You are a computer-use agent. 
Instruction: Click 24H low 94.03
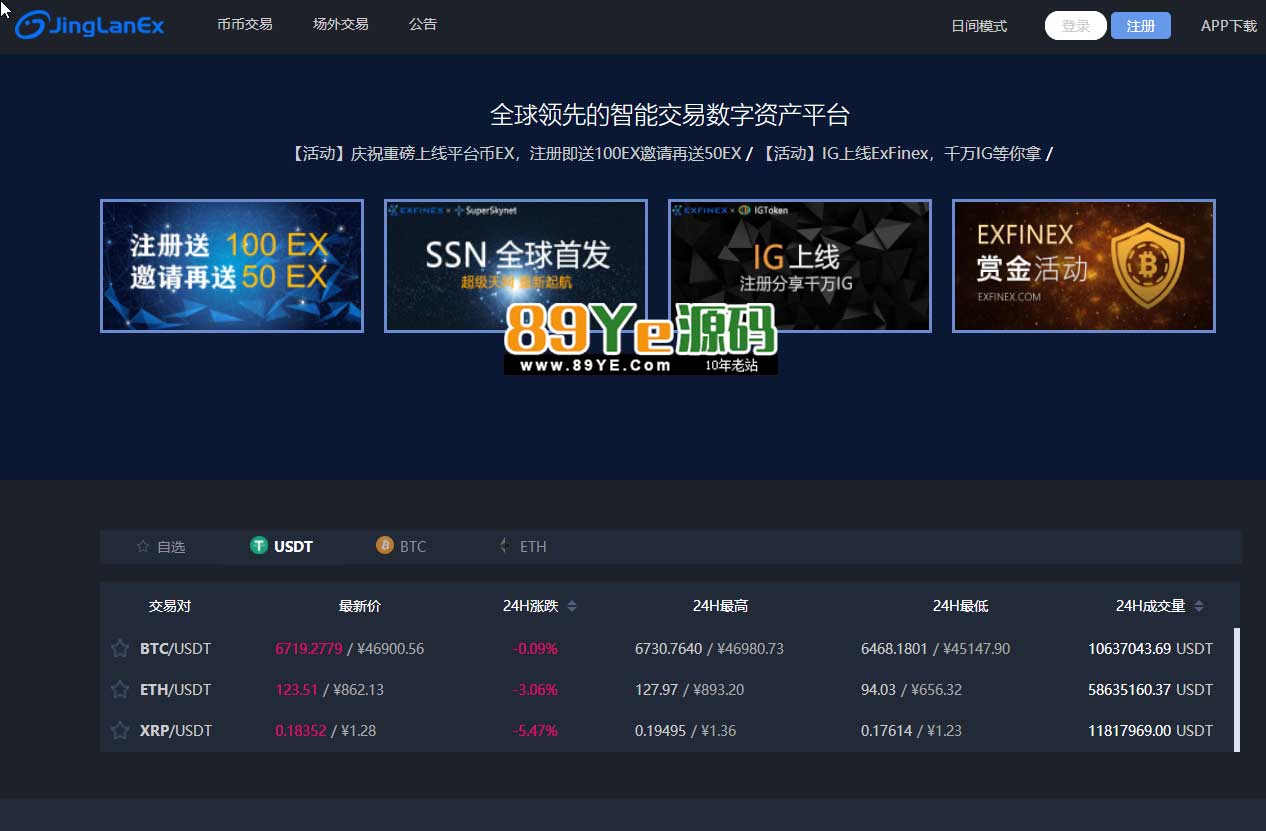pos(878,690)
